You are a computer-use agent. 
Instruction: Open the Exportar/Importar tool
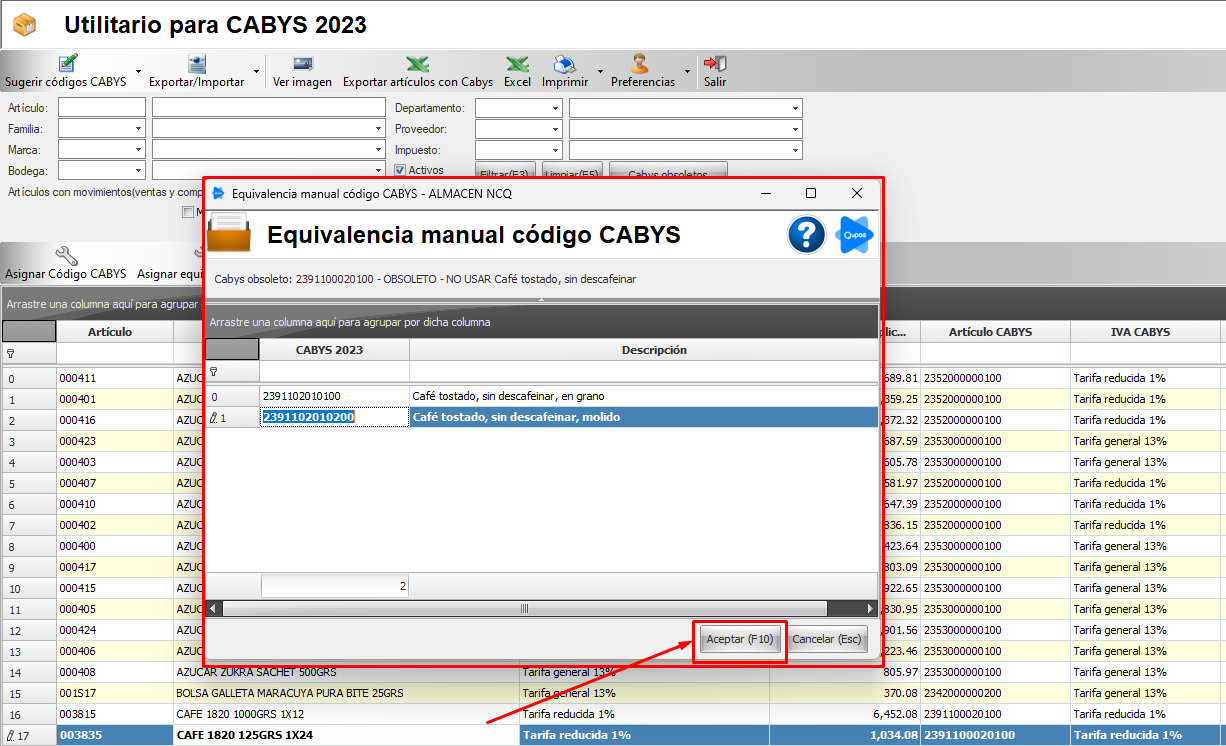[196, 65]
